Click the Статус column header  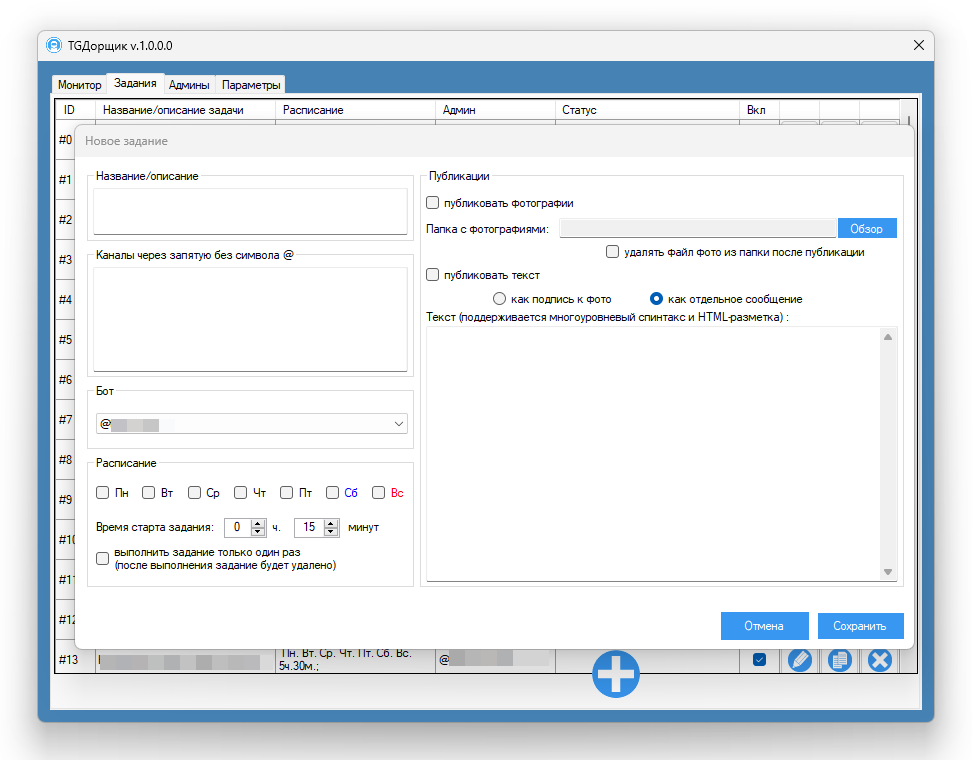coord(647,110)
